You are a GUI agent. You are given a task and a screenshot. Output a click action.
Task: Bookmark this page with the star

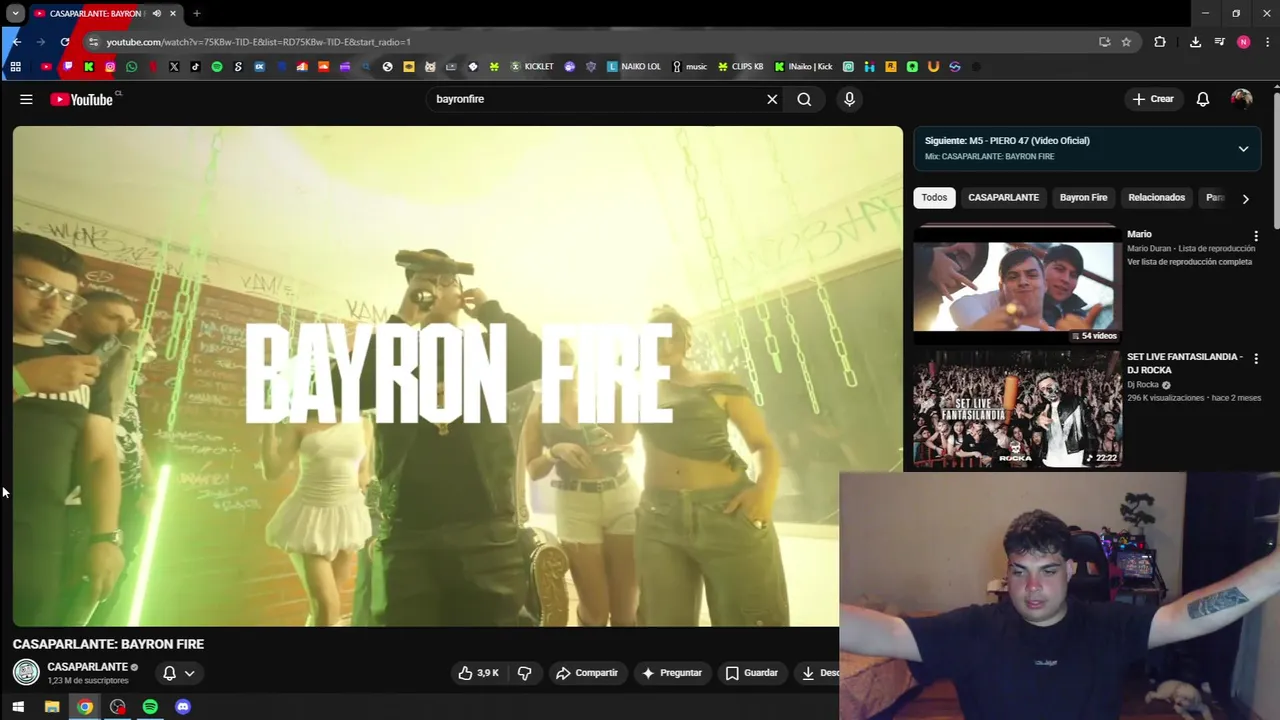click(x=1126, y=42)
